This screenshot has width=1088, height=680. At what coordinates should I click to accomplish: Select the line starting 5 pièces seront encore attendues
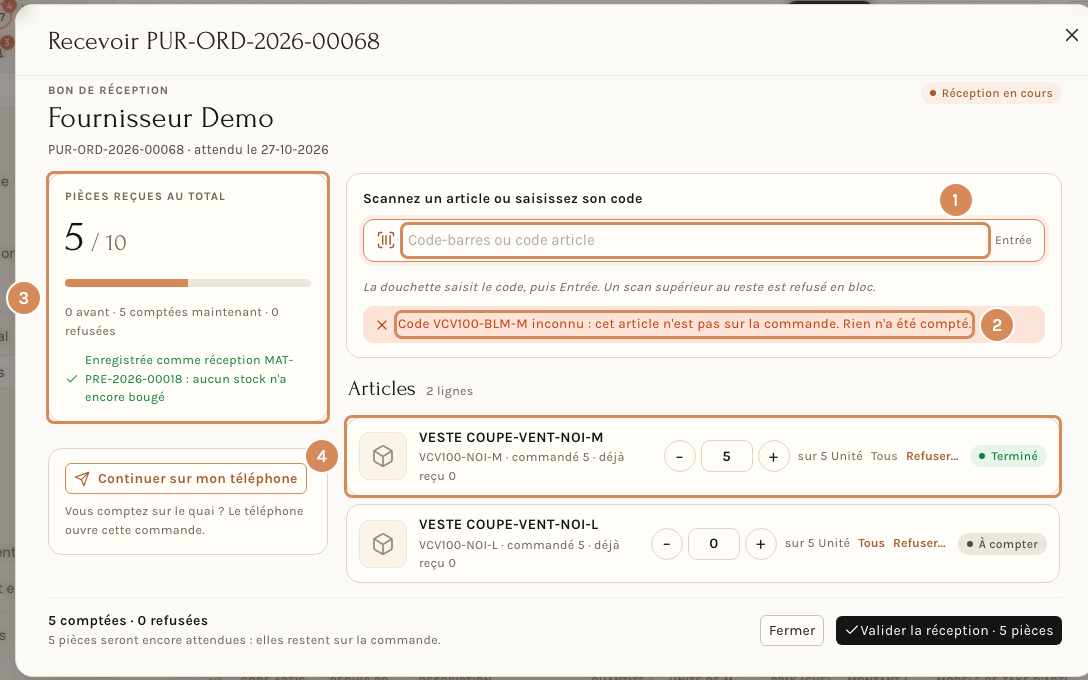[x=244, y=640]
